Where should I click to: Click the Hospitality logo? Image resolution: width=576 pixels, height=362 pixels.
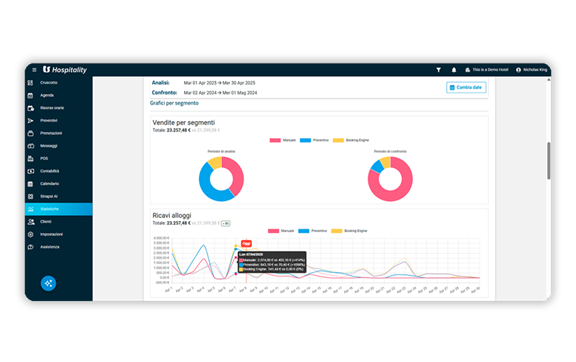point(65,69)
